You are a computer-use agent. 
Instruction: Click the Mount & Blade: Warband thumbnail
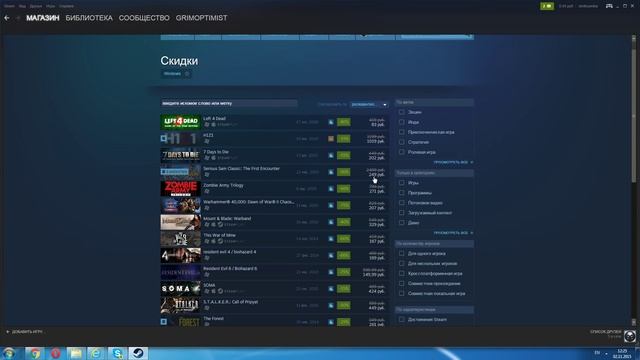[x=180, y=222]
